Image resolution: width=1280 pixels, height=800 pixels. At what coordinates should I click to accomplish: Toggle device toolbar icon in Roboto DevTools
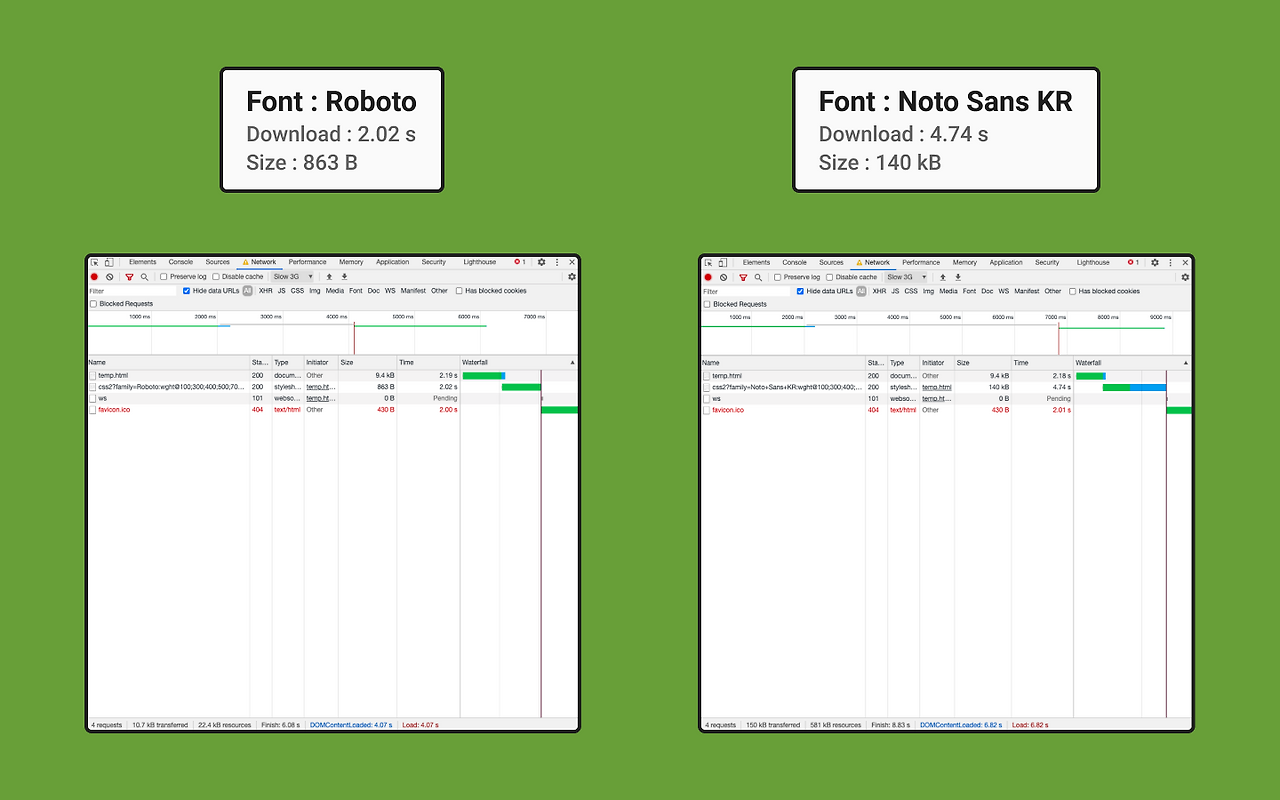click(x=108, y=262)
